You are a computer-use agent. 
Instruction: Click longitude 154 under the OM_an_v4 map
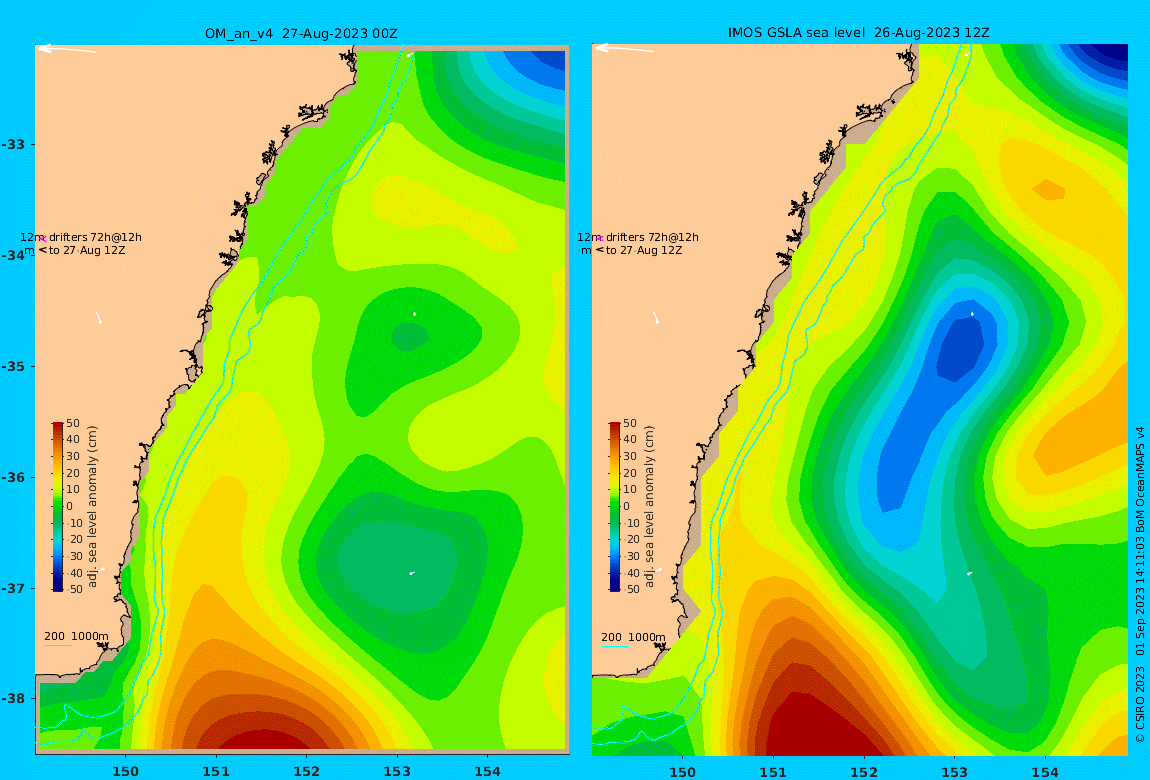(488, 771)
